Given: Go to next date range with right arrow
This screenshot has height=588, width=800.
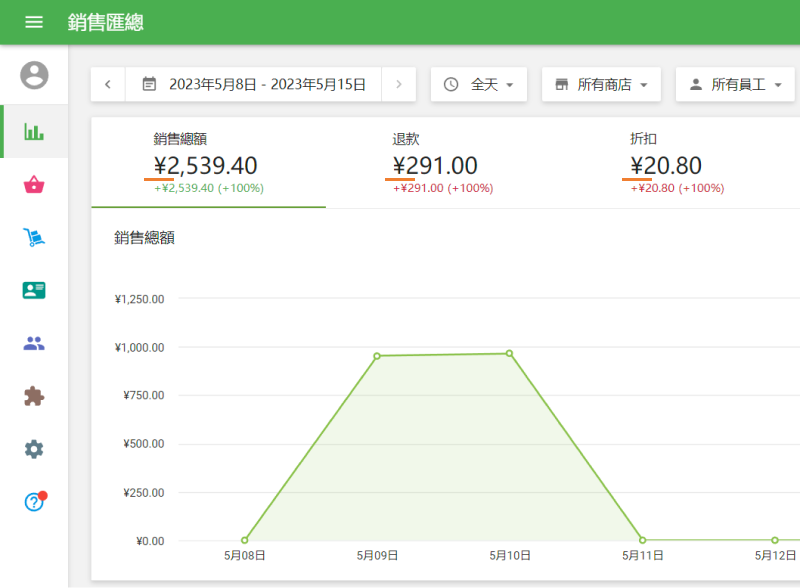Looking at the screenshot, I should click(398, 84).
